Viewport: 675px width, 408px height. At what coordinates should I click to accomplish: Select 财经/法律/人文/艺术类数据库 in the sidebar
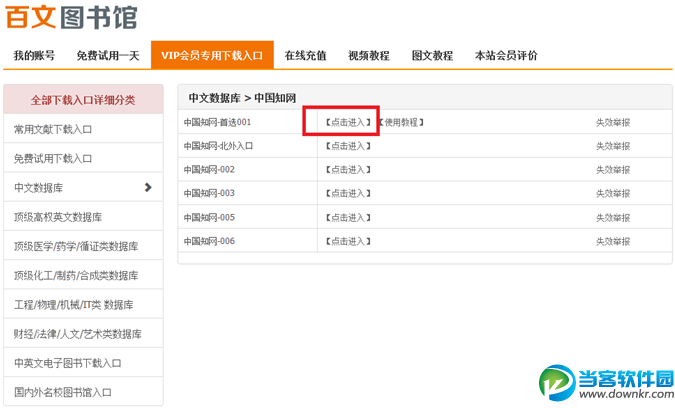(x=83, y=334)
